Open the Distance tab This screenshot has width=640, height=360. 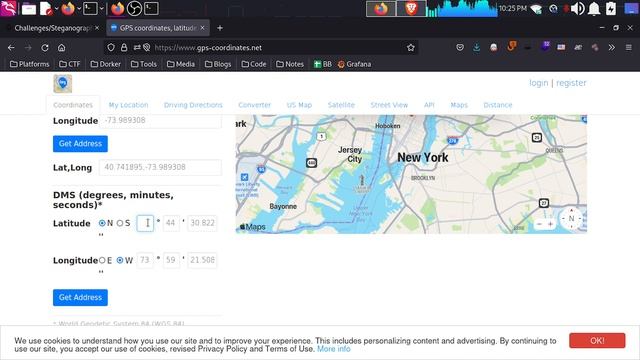498,105
